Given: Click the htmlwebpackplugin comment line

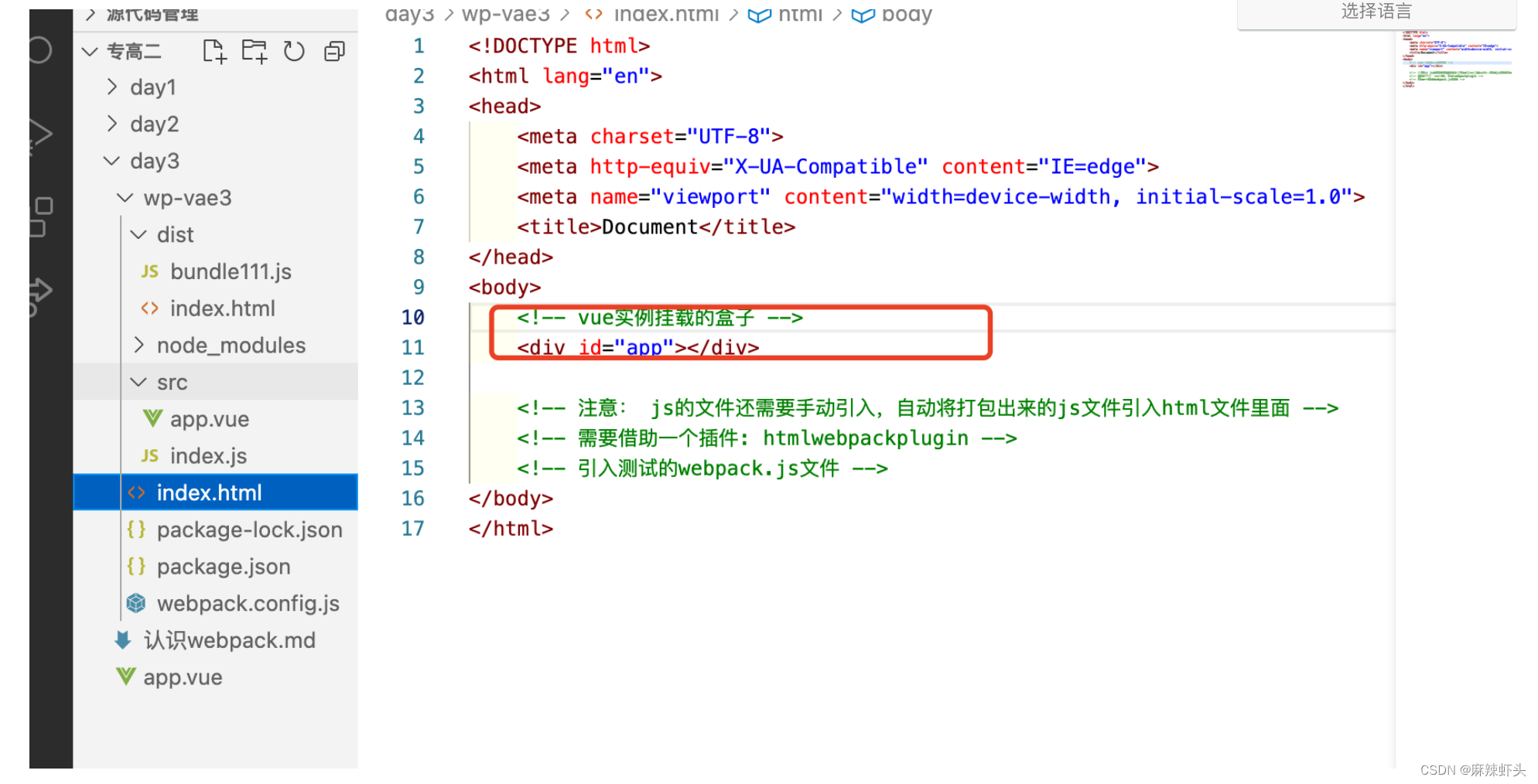Looking at the screenshot, I should [x=767, y=438].
